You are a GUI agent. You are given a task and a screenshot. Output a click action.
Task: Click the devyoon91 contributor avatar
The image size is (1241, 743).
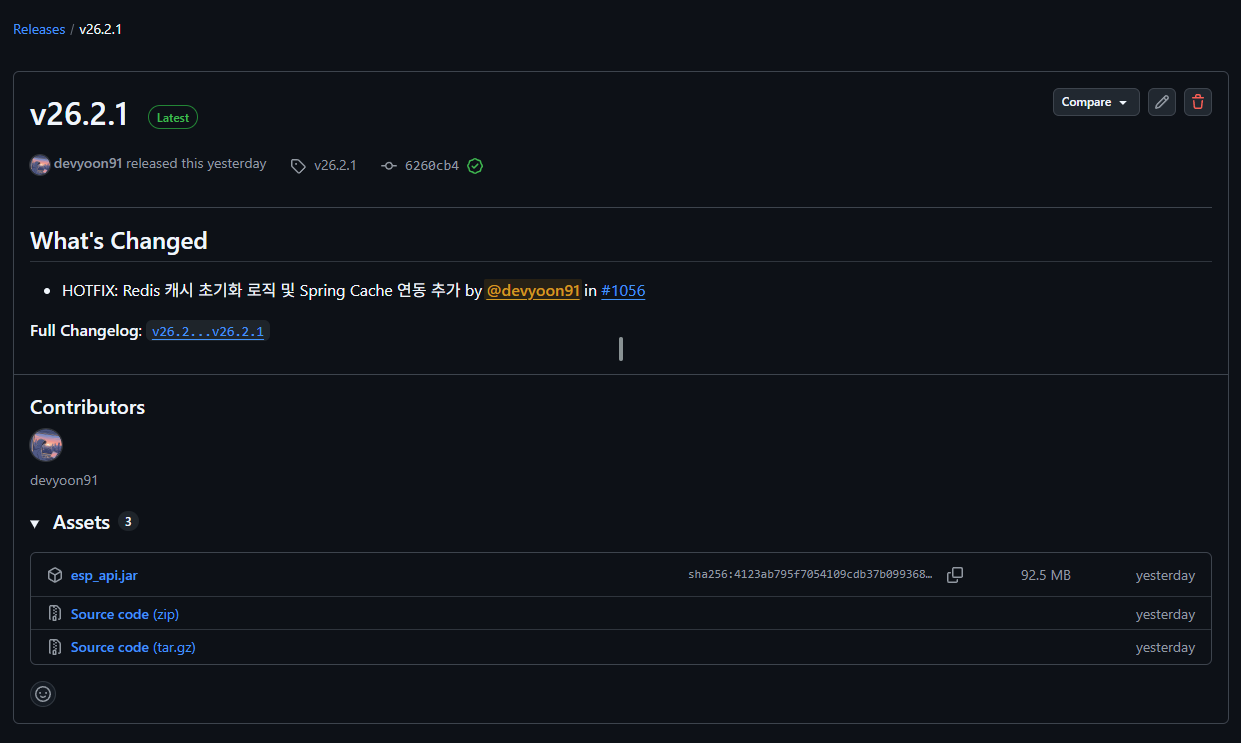click(x=46, y=445)
